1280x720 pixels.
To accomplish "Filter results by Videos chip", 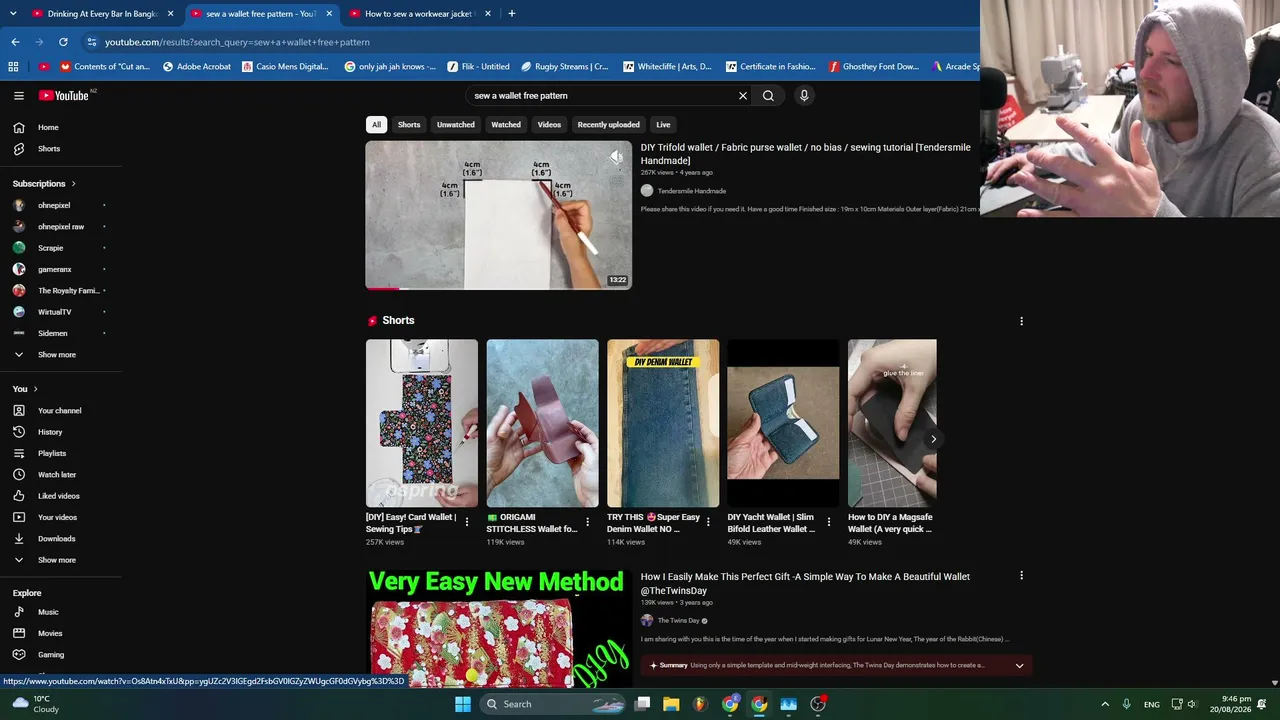I will [549, 125].
